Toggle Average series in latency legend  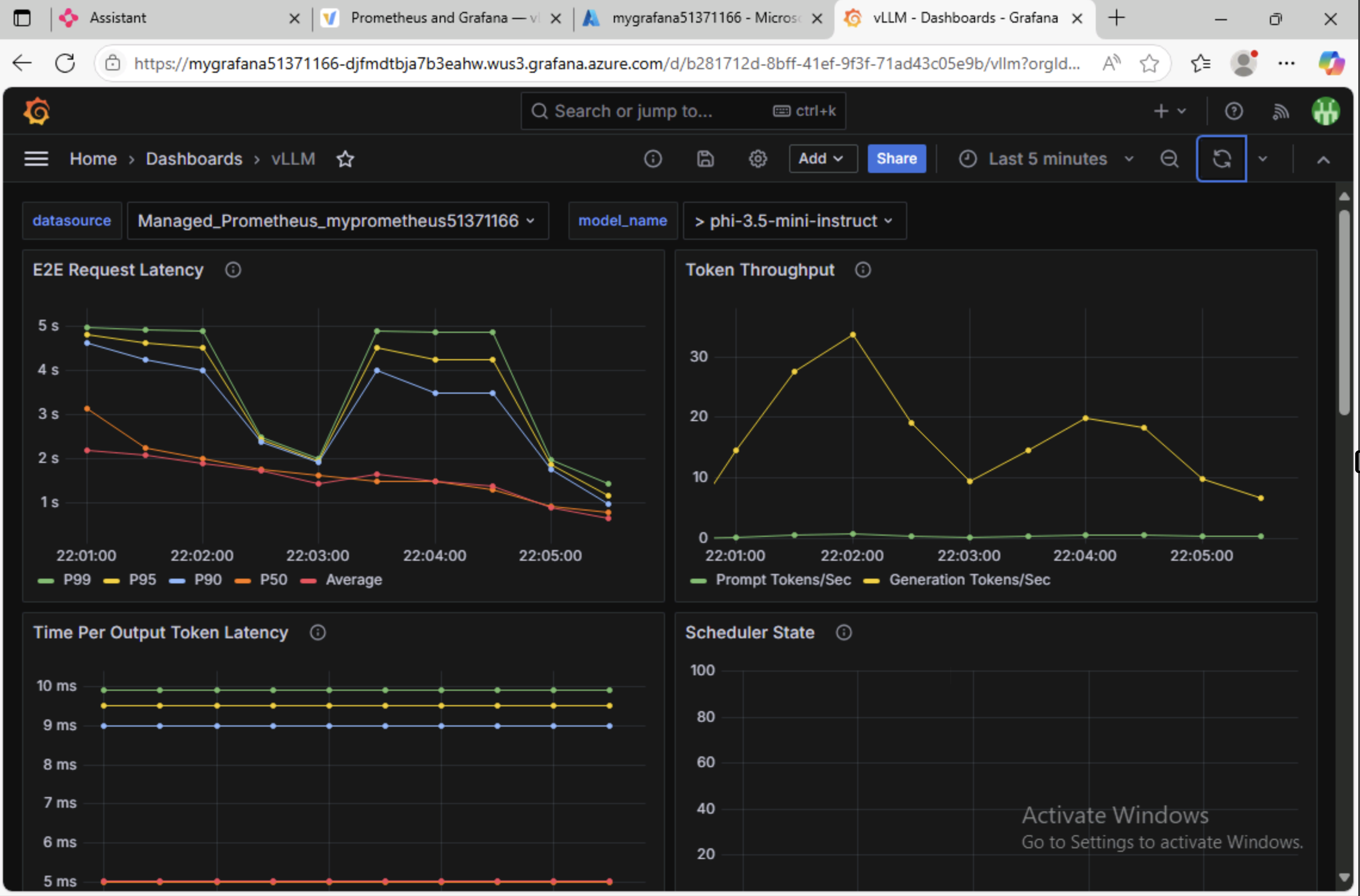click(353, 580)
